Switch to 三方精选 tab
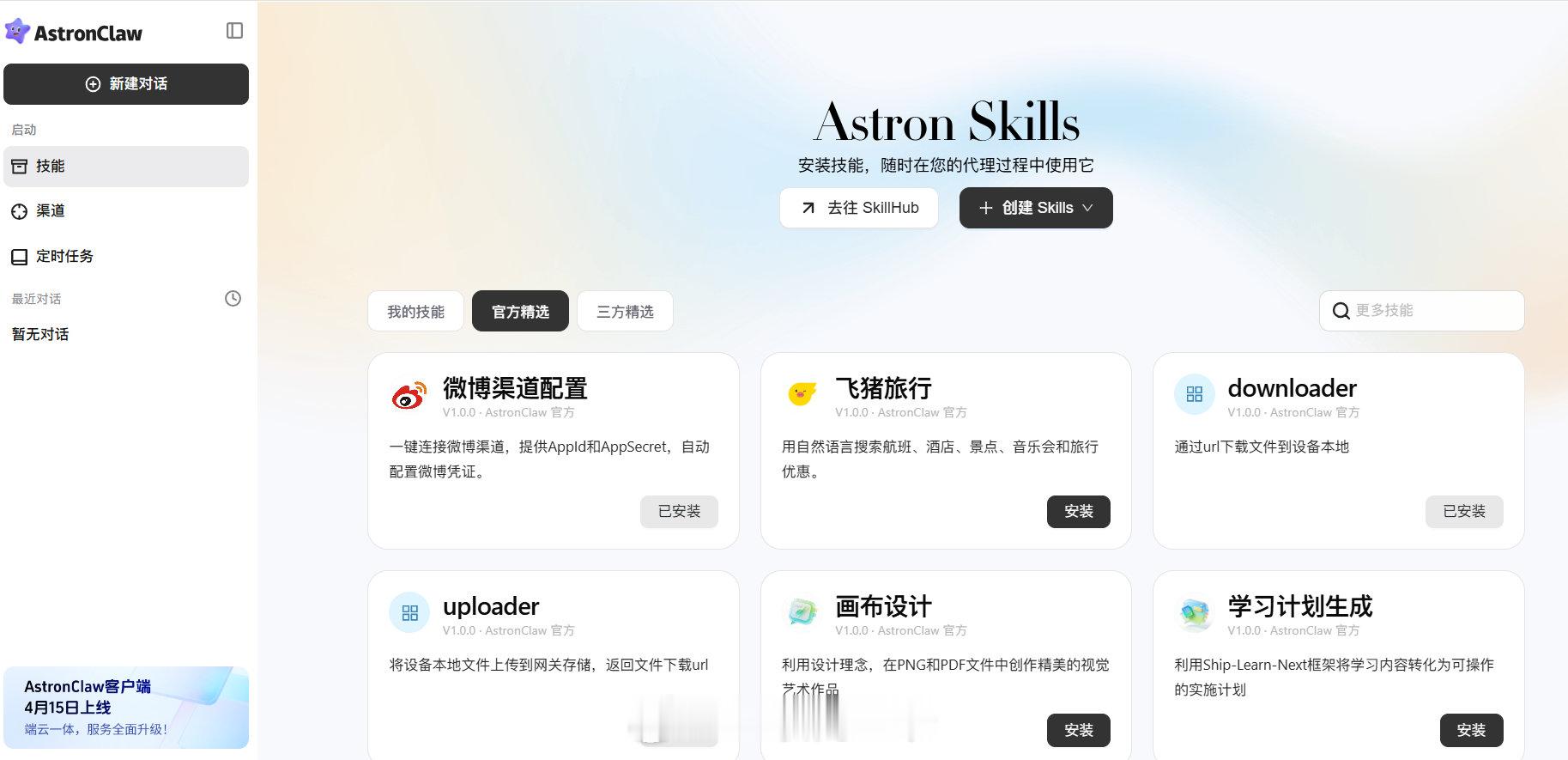Screen dimensions: 1568x760 [x=625, y=311]
